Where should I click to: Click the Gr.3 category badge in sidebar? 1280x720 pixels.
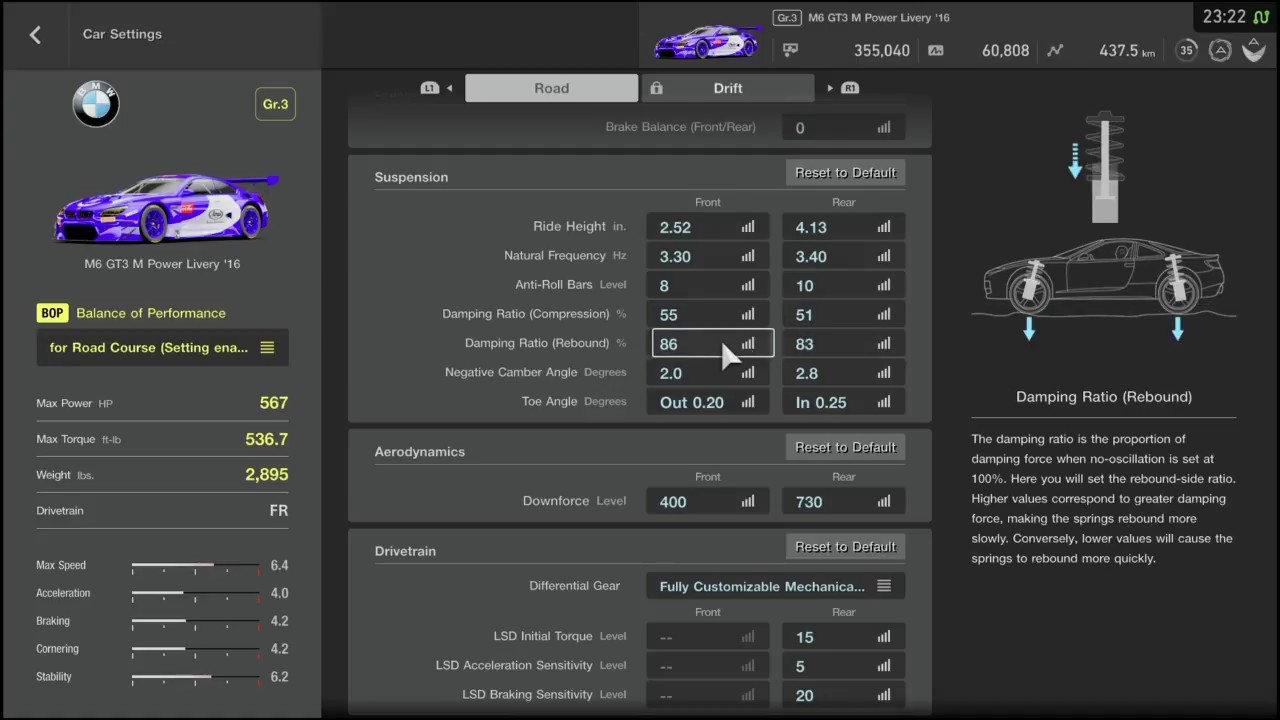275,104
